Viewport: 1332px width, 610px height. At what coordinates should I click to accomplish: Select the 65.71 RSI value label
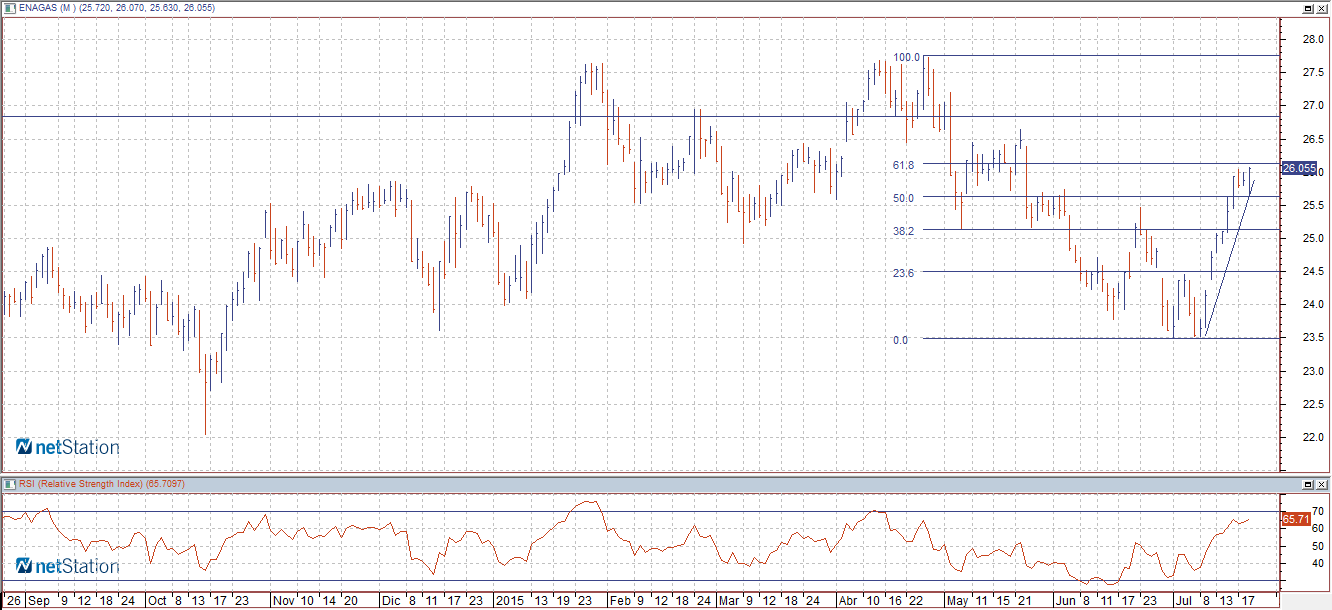(x=1295, y=519)
